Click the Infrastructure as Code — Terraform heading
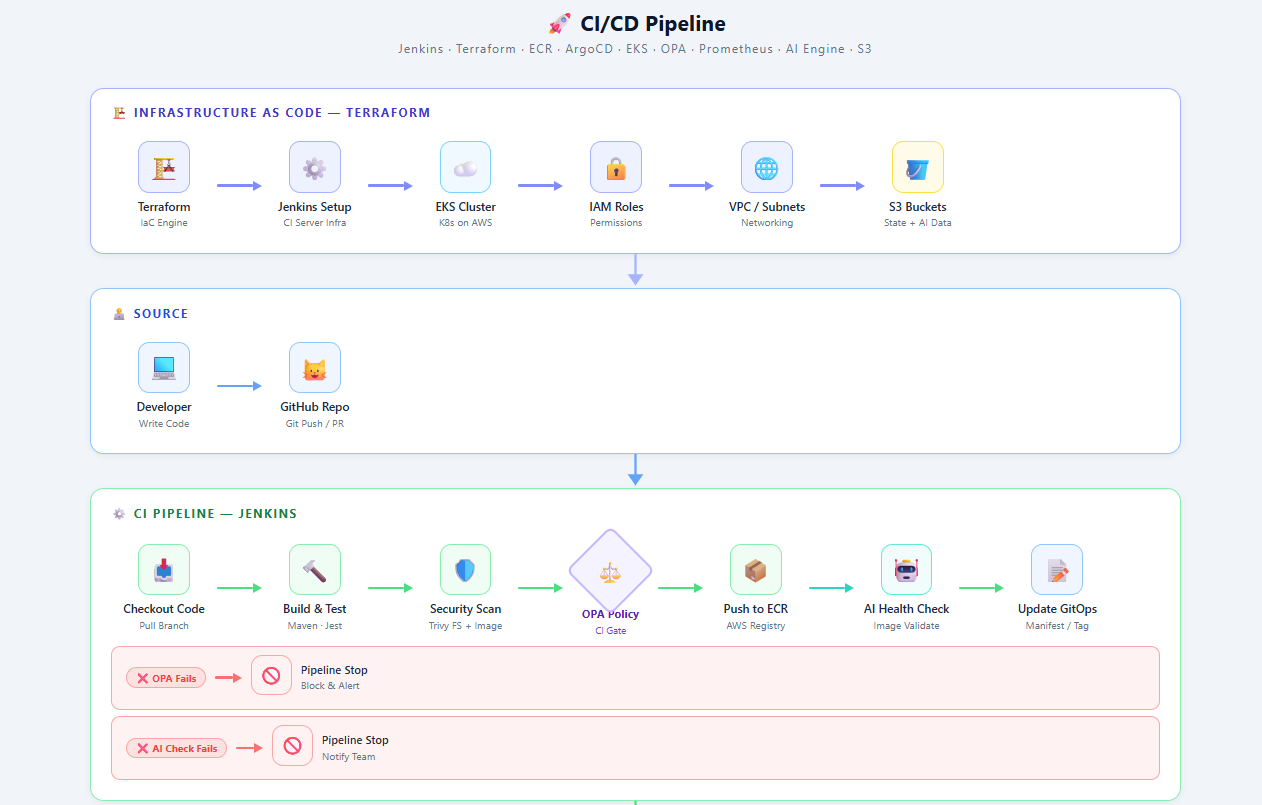Image resolution: width=1262 pixels, height=805 pixels. coord(282,113)
